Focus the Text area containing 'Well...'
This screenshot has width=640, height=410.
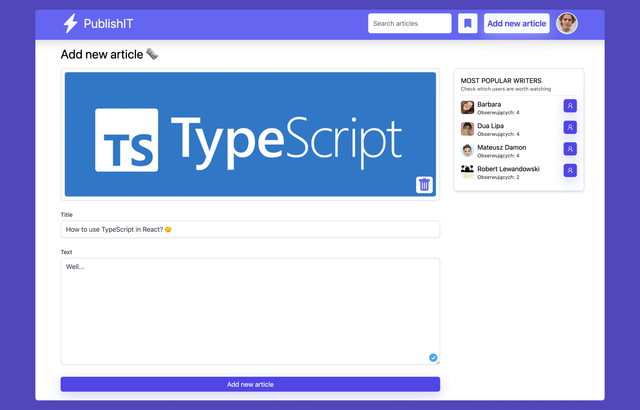coord(250,311)
